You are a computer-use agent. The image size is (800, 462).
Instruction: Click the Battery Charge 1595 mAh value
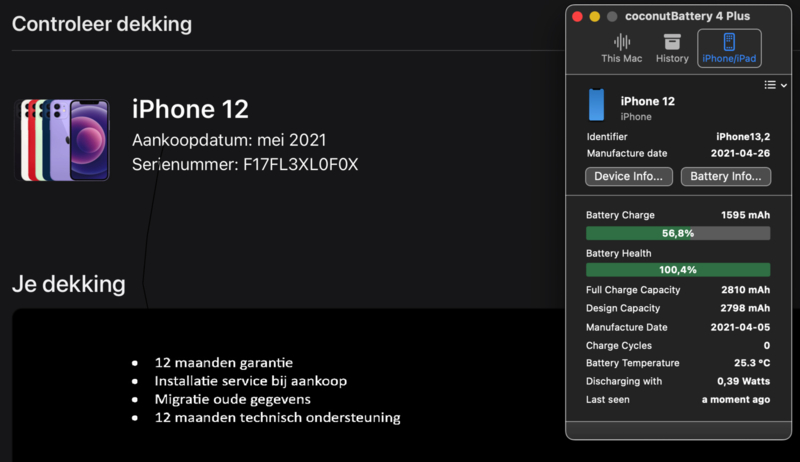pyautogui.click(x=745, y=215)
